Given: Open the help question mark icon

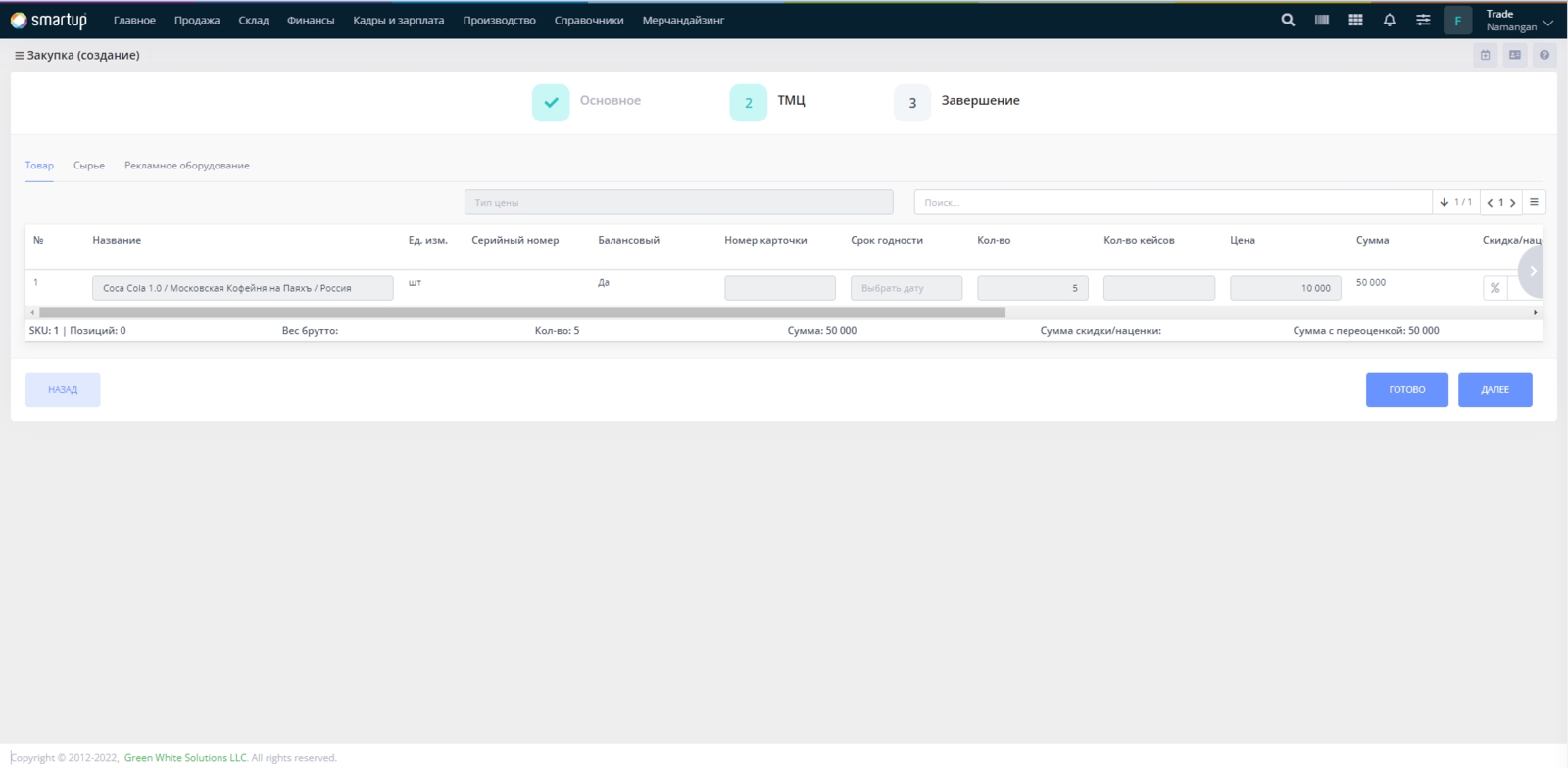Looking at the screenshot, I should click(x=1544, y=55).
